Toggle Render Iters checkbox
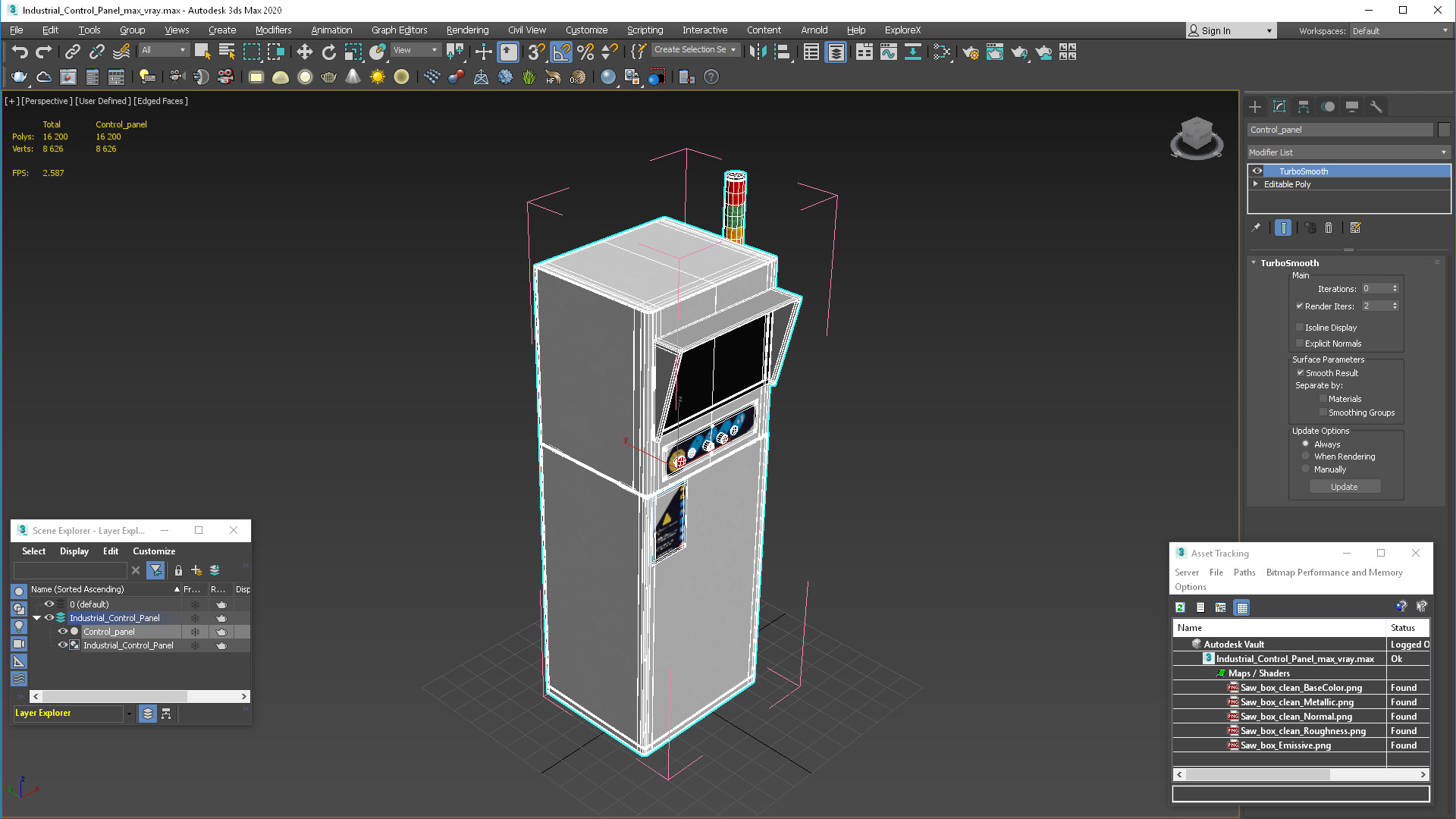This screenshot has width=1456, height=819. click(x=1300, y=306)
